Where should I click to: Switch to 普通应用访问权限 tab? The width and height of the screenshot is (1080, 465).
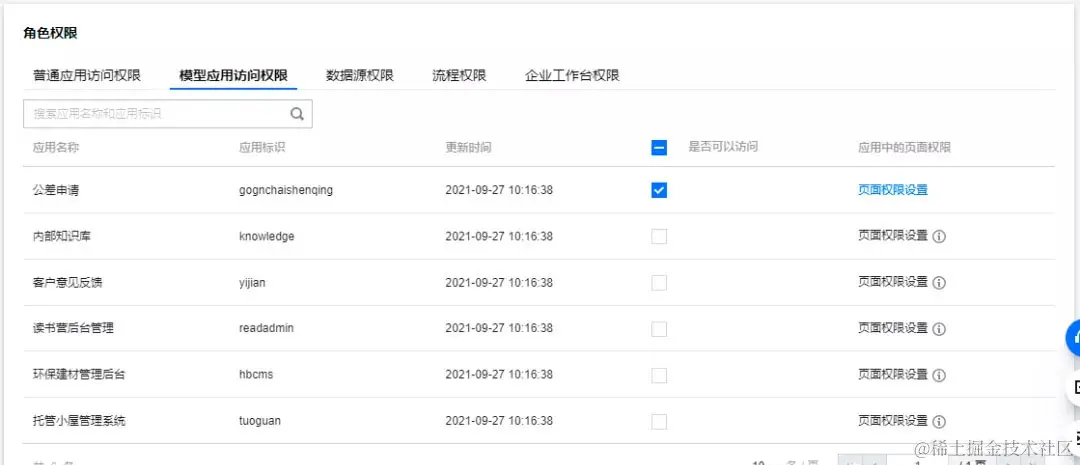click(87, 76)
